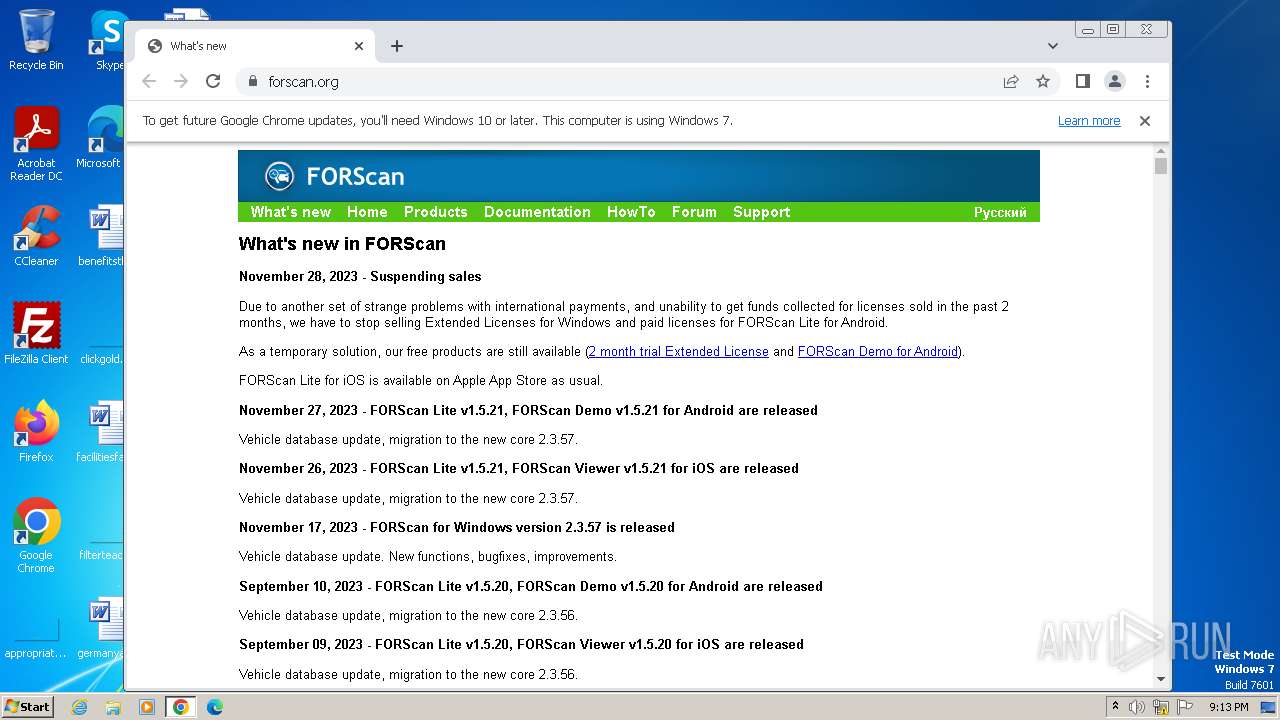
Task: View site info padlock icon
Action: click(x=252, y=81)
